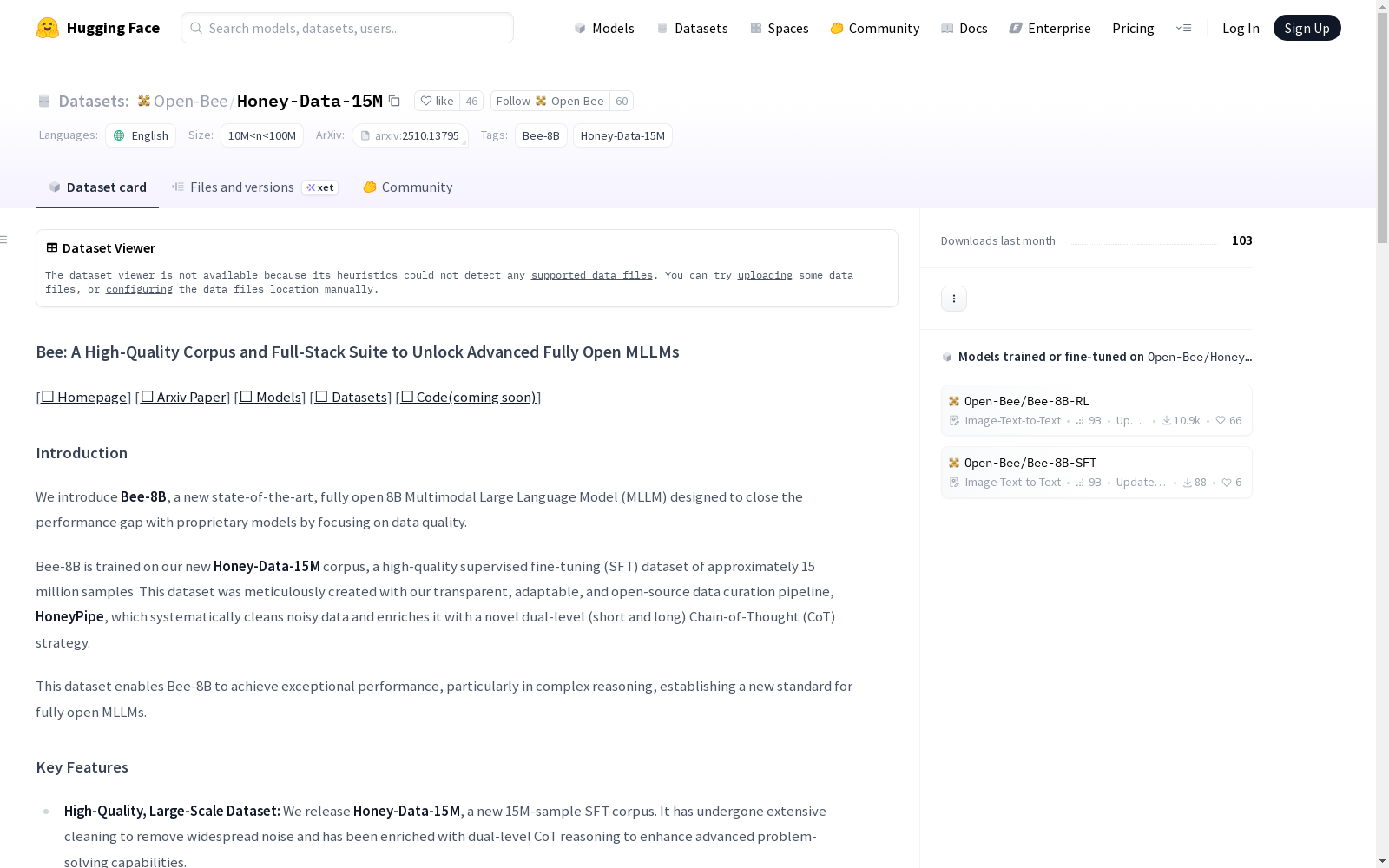Image resolution: width=1389 pixels, height=868 pixels.
Task: Open the Homepage link
Action: pyautogui.click(x=83, y=398)
